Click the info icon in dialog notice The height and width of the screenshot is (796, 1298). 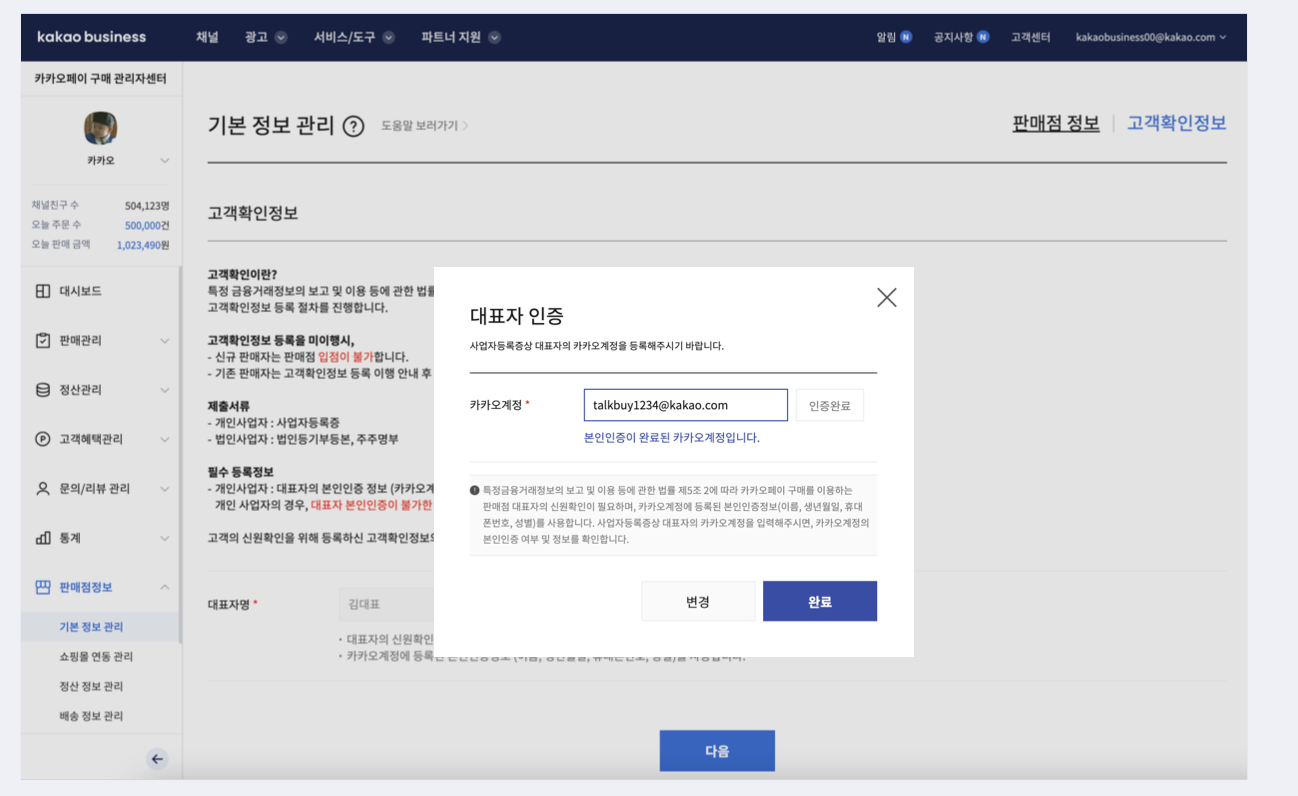point(474,490)
